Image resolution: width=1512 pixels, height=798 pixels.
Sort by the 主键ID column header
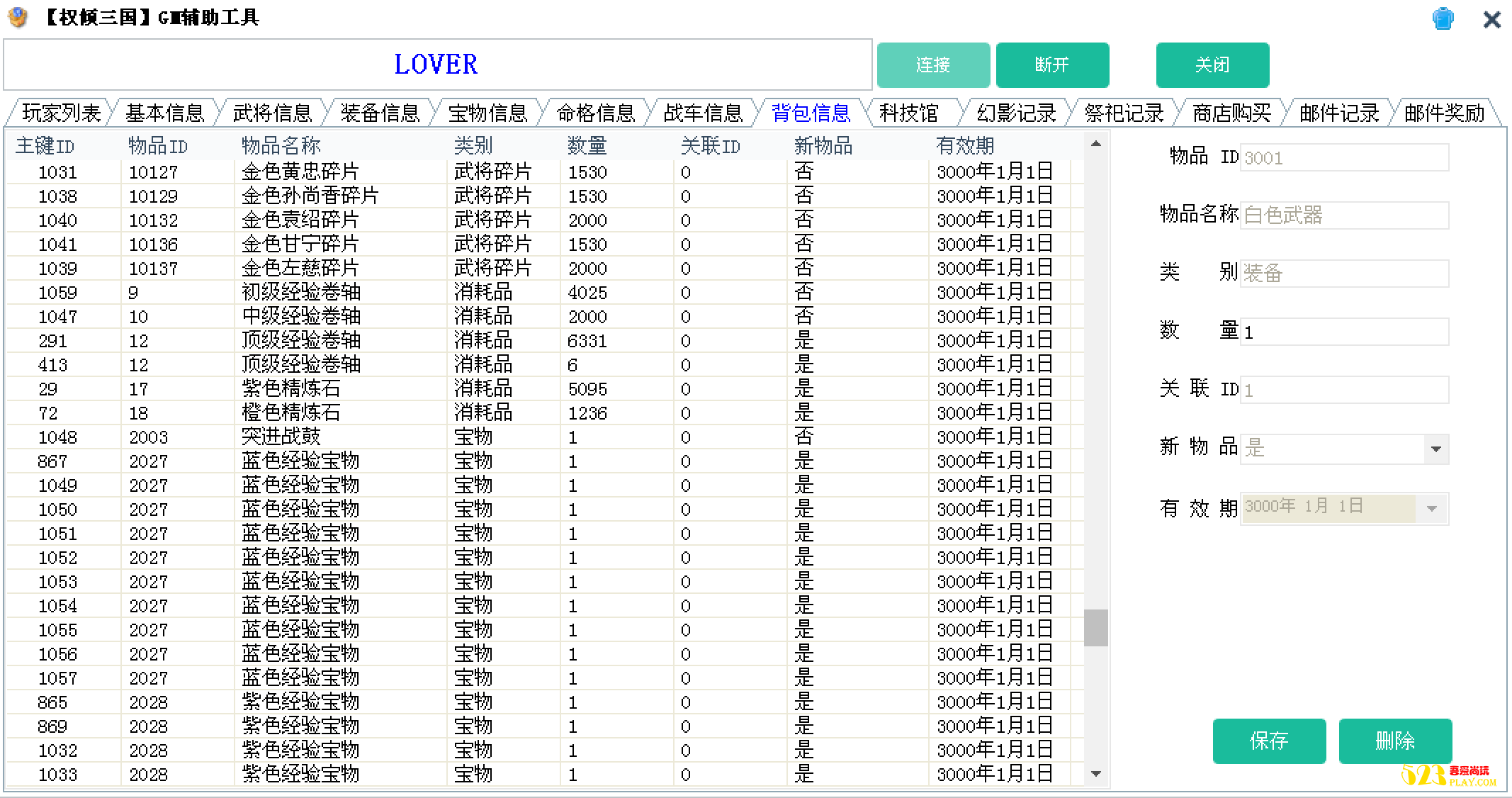pyautogui.click(x=64, y=146)
